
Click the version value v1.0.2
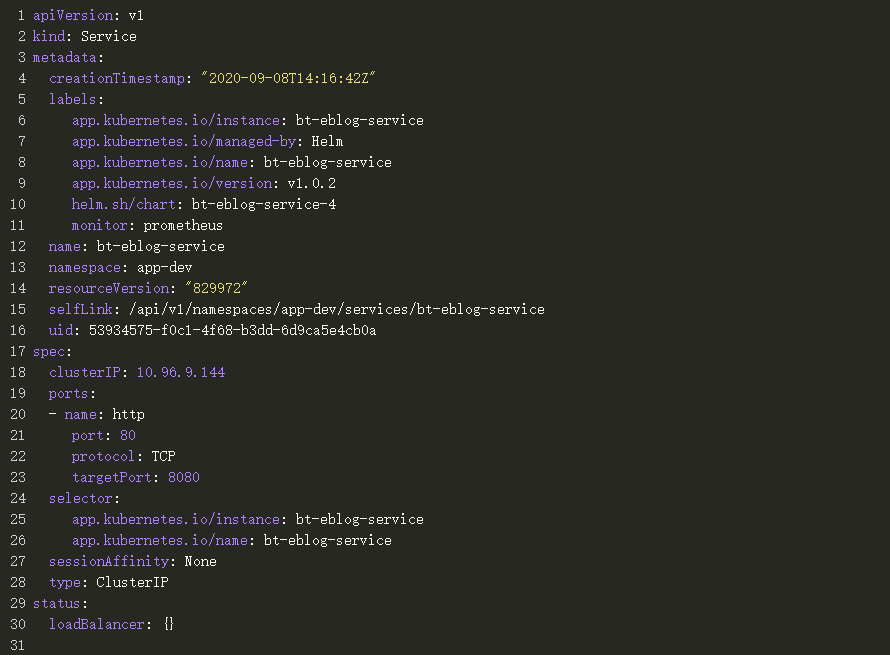pos(312,183)
